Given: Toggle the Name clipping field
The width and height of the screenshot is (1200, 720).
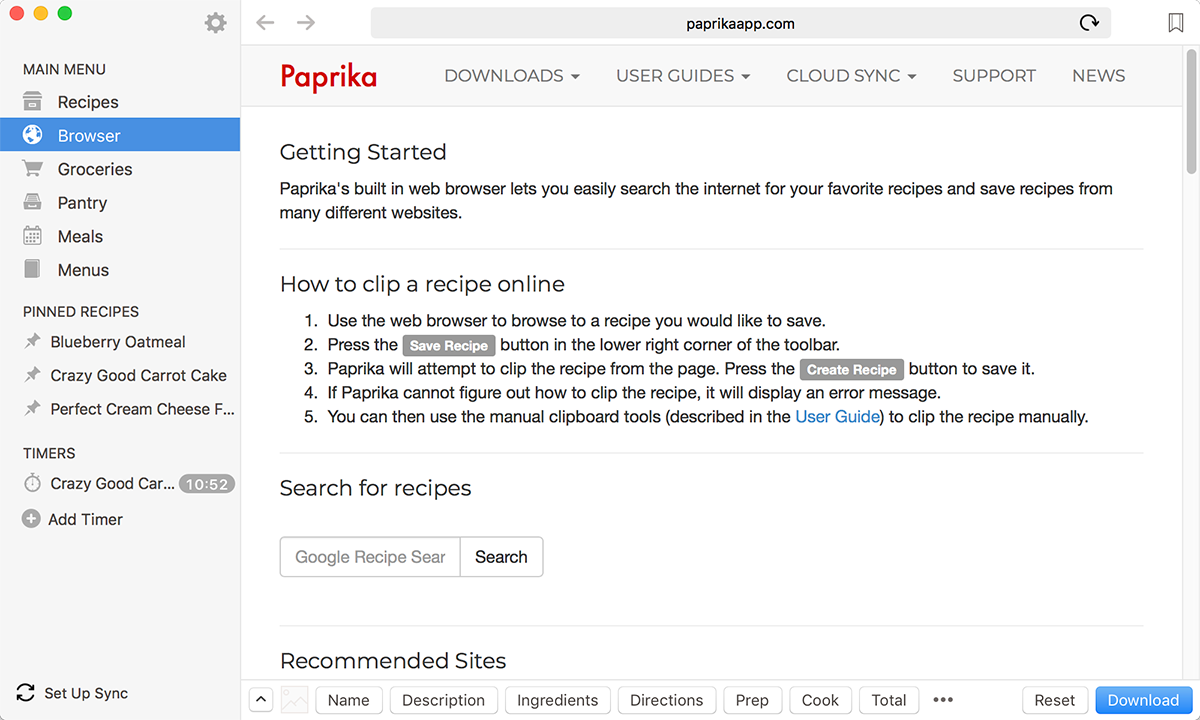Looking at the screenshot, I should [x=348, y=700].
